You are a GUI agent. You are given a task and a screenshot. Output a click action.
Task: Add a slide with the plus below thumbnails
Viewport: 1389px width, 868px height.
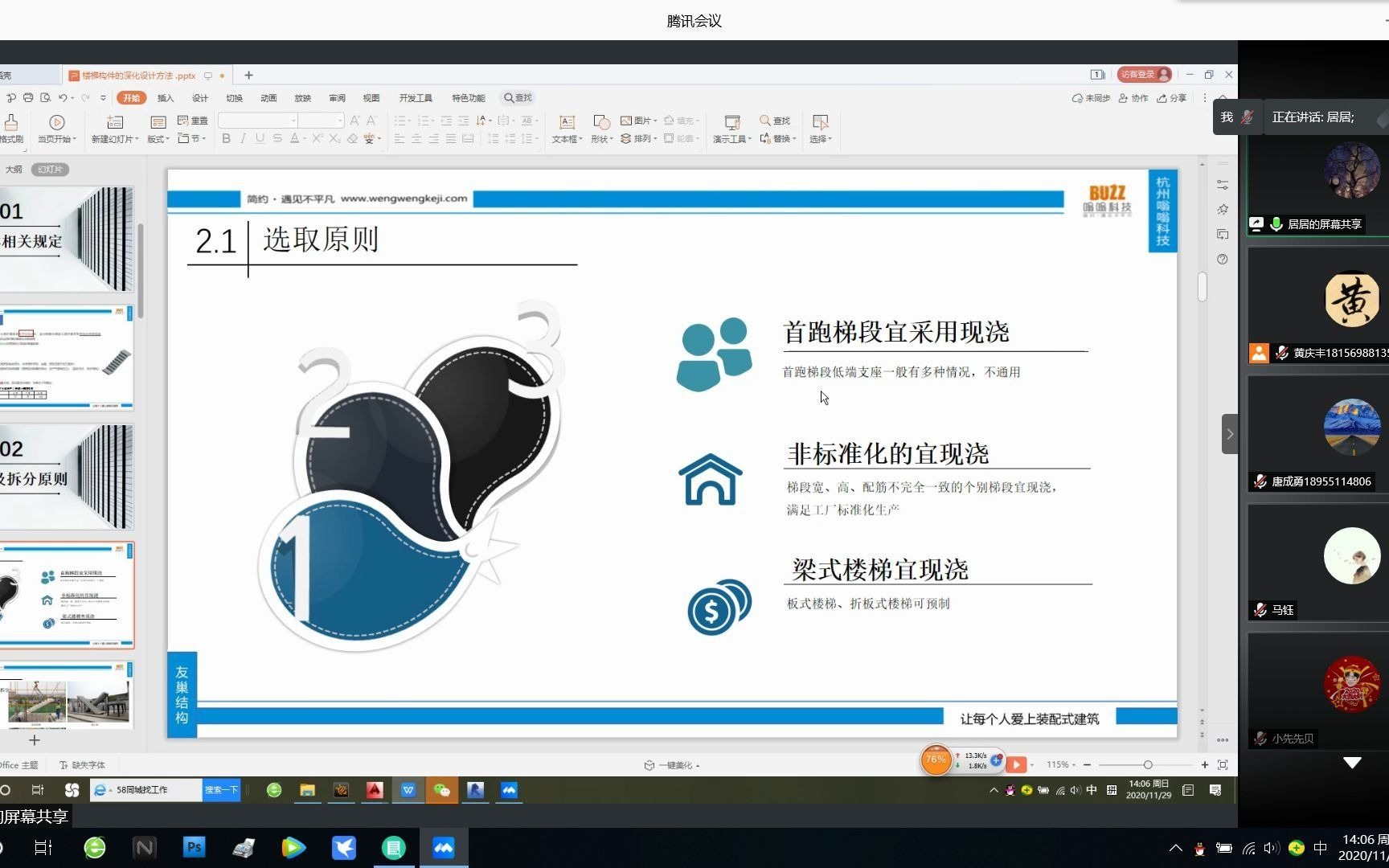point(35,740)
